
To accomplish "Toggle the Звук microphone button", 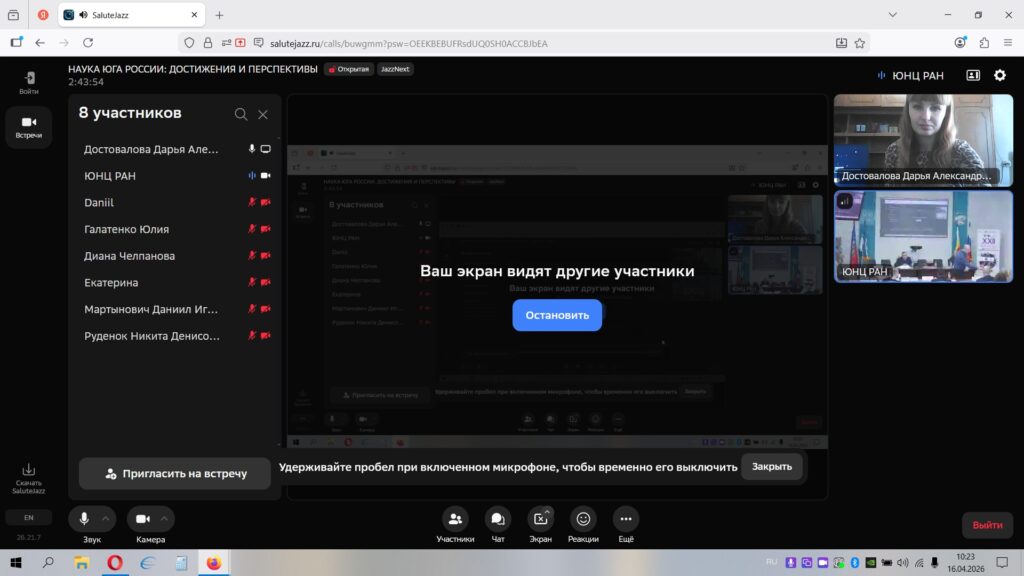I will (x=84, y=519).
